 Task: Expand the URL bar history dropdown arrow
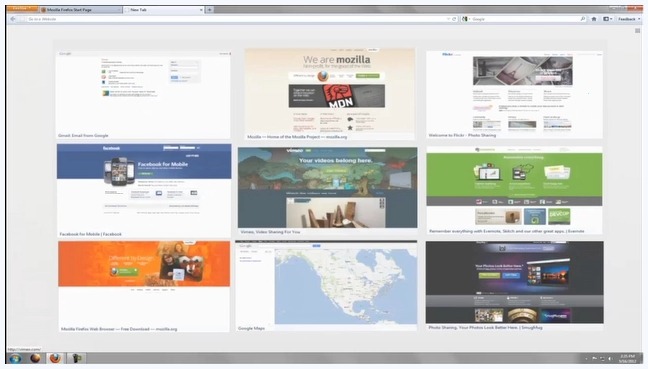pos(448,19)
